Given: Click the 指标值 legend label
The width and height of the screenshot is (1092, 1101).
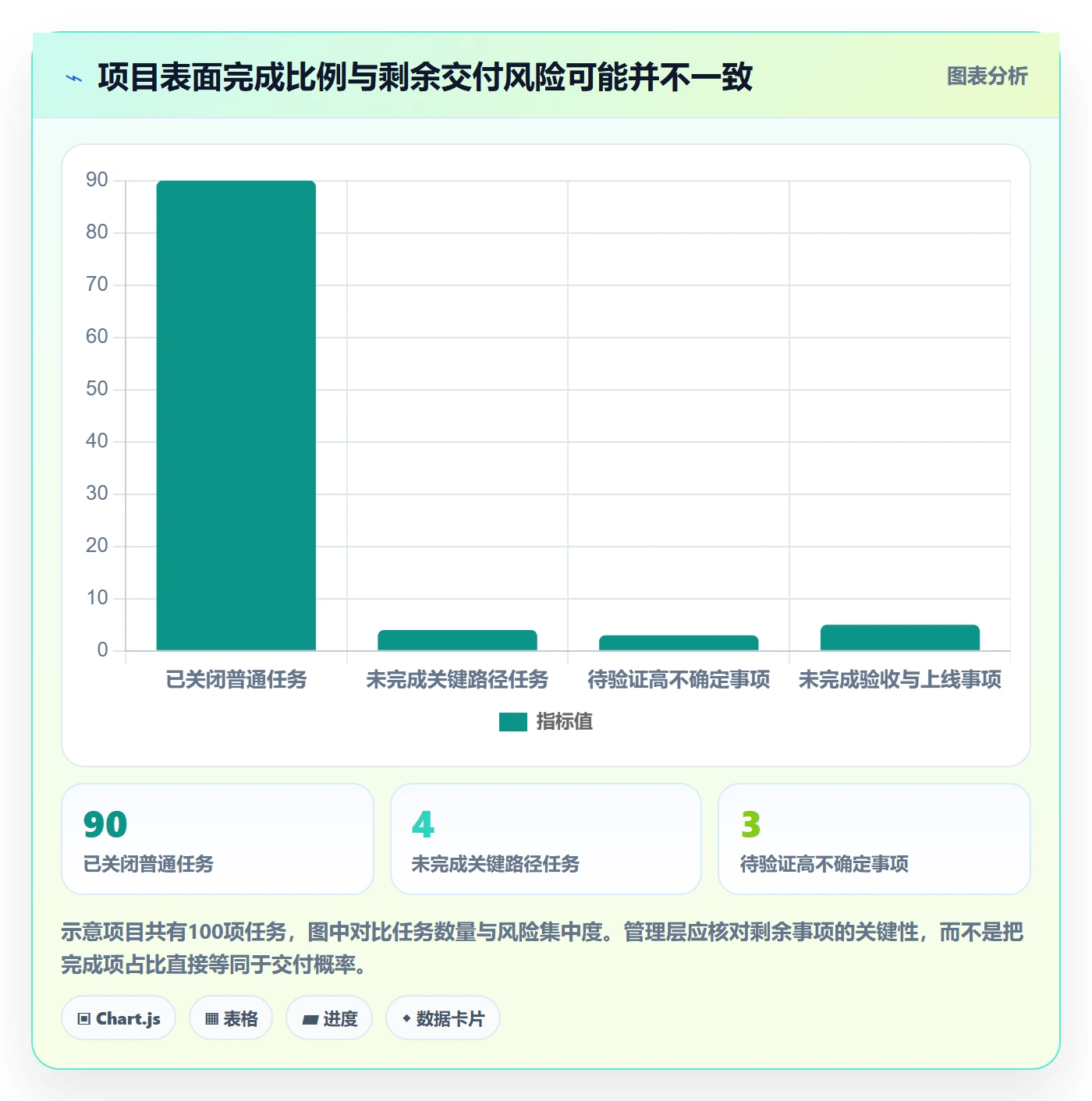Looking at the screenshot, I should click(x=565, y=722).
